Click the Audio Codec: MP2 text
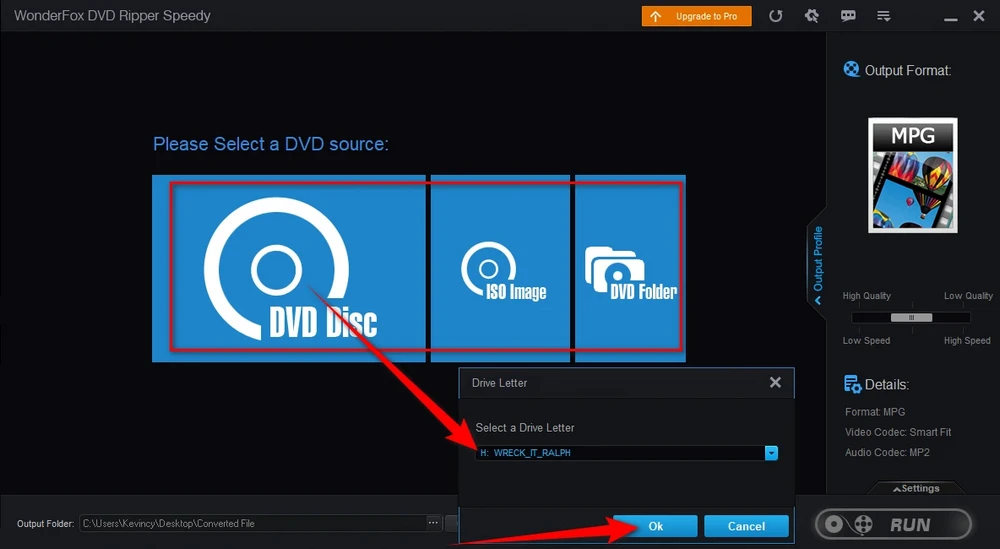This screenshot has height=549, width=1000. coord(887,453)
